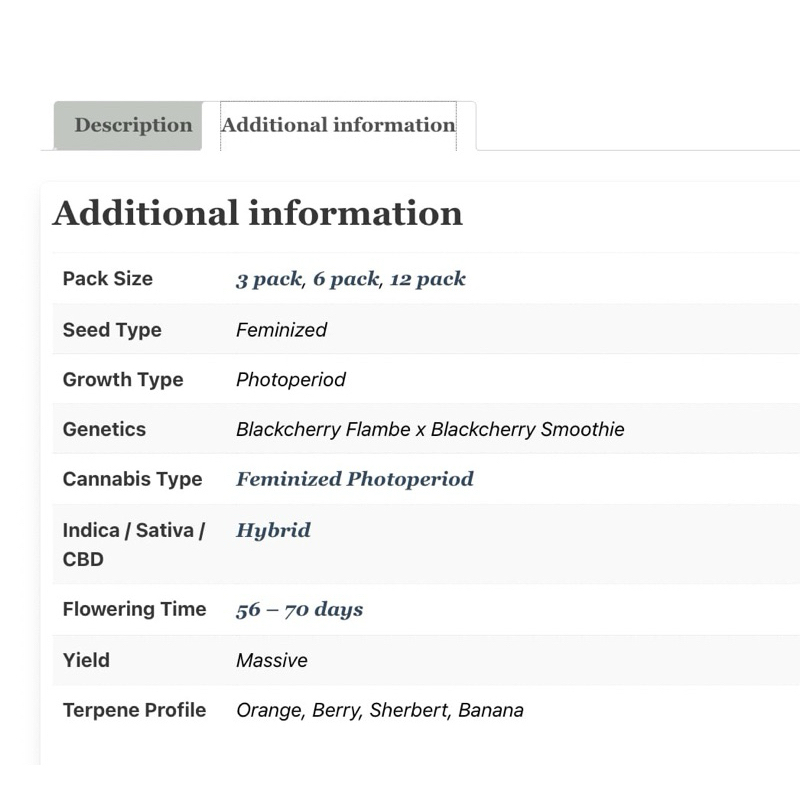Screen dimensions: 800x800
Task: Open the 12 pack link
Action: coord(428,279)
